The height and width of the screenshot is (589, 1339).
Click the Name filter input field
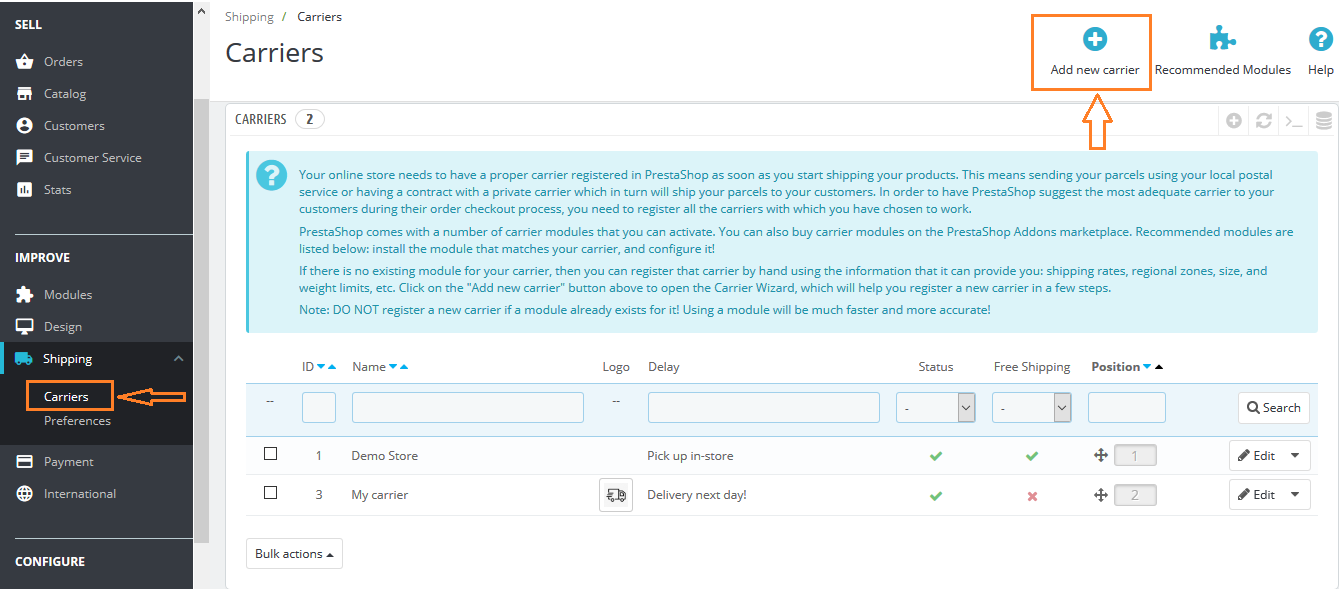coord(467,408)
